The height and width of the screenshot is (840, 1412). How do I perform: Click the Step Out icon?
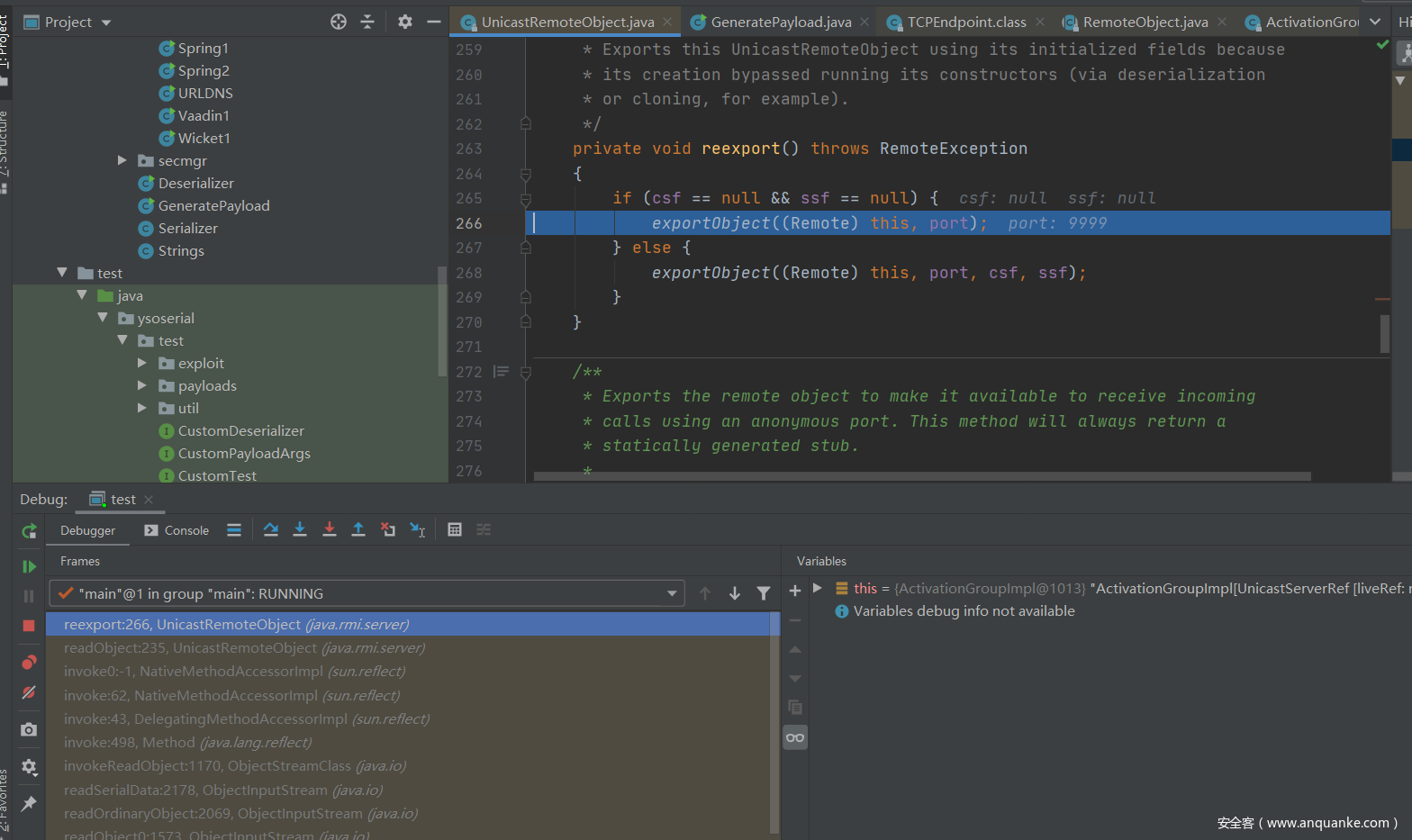(x=358, y=530)
